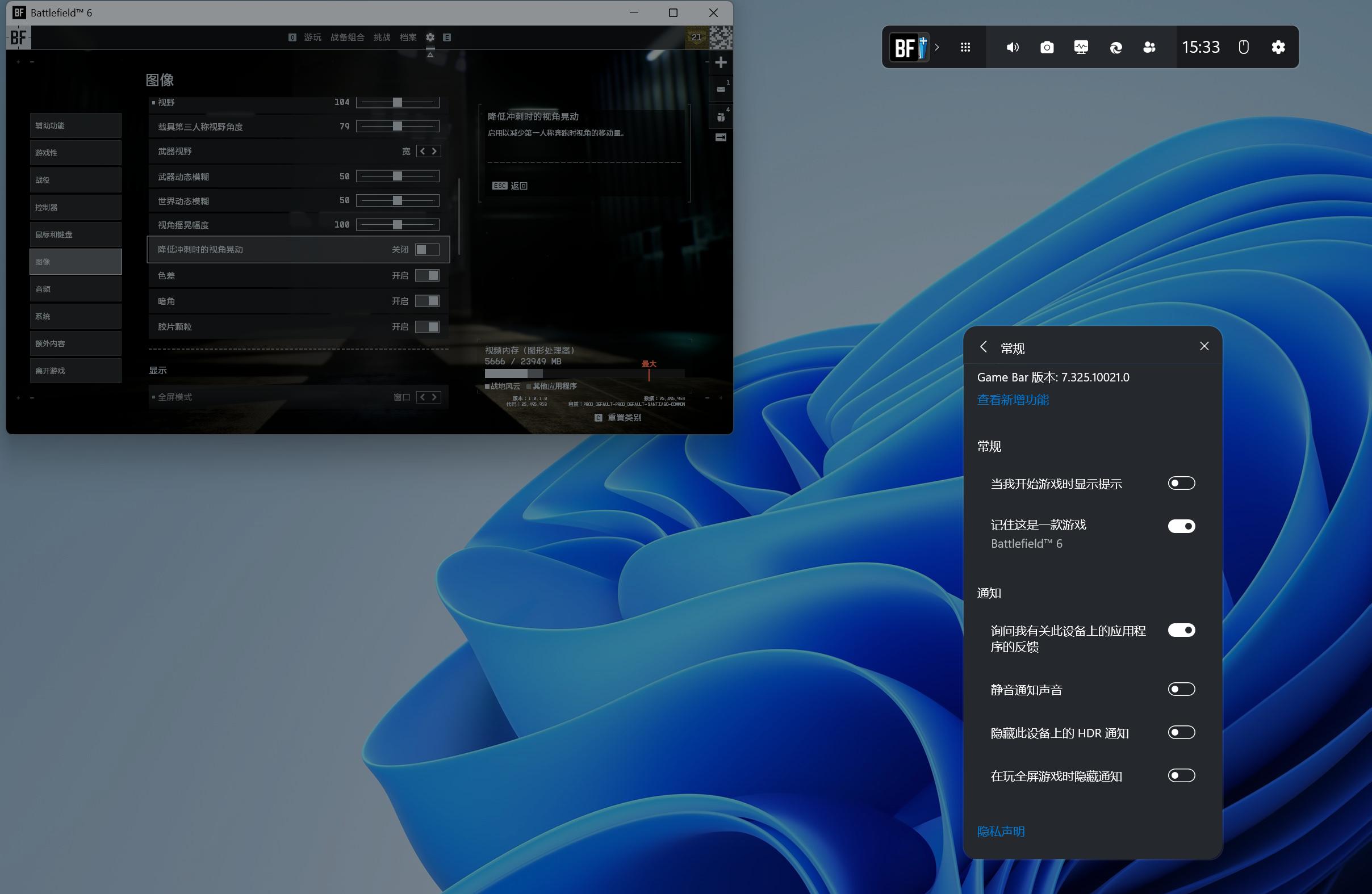Viewport: 1372px width, 894px height.
Task: Open the performance monitor widget
Action: pos(1080,47)
